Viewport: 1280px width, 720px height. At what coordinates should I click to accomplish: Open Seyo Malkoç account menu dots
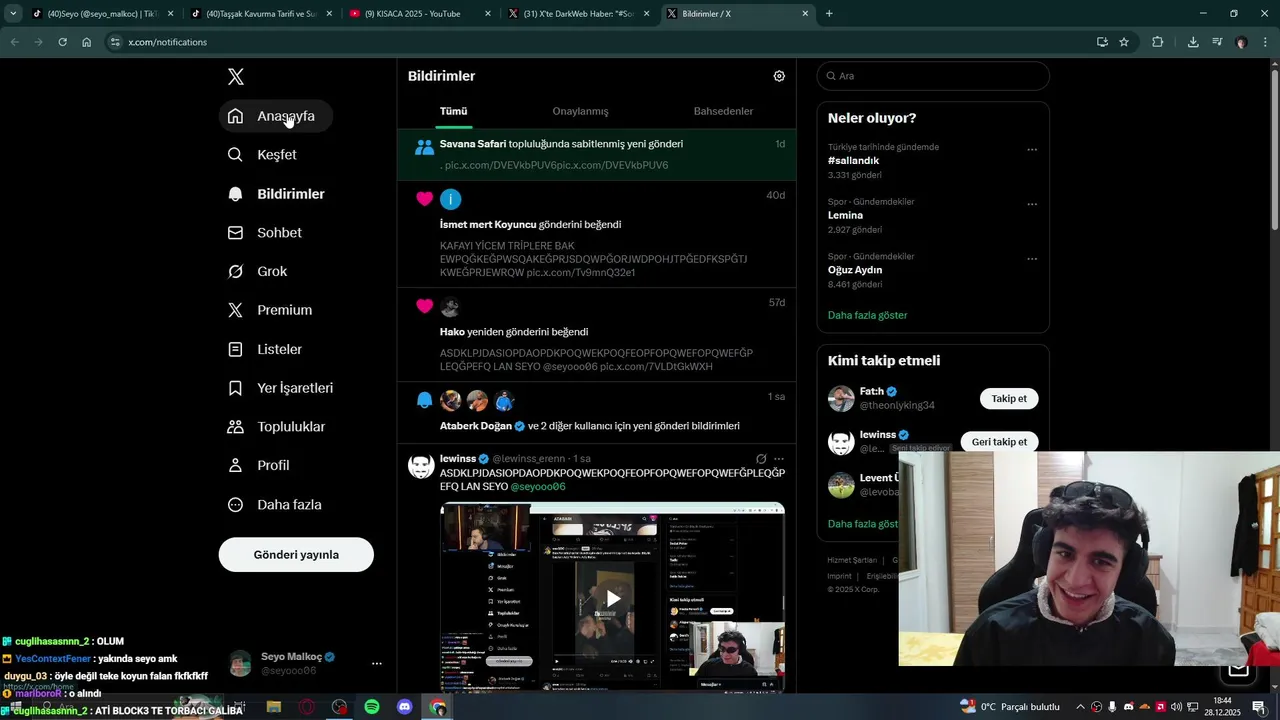coord(377,663)
